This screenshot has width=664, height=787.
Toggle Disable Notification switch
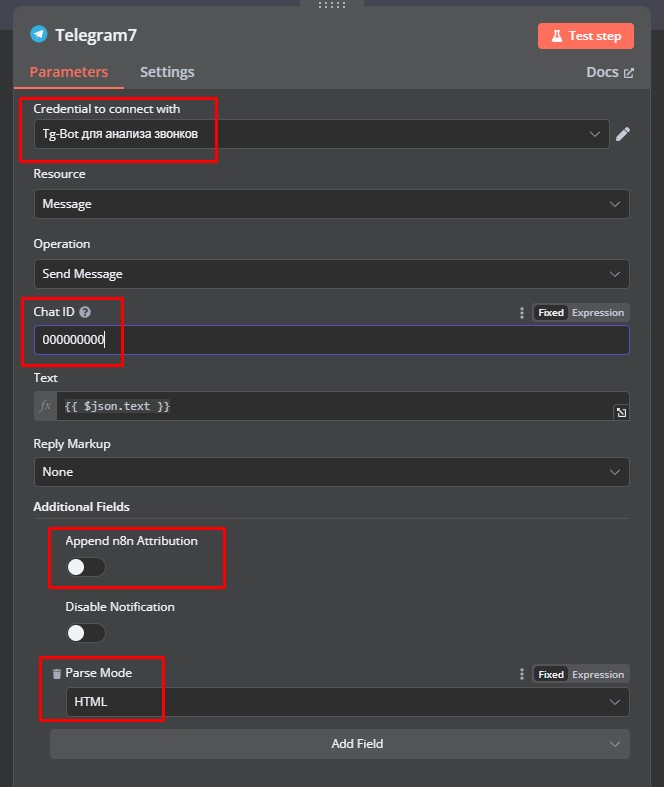[x=86, y=633]
